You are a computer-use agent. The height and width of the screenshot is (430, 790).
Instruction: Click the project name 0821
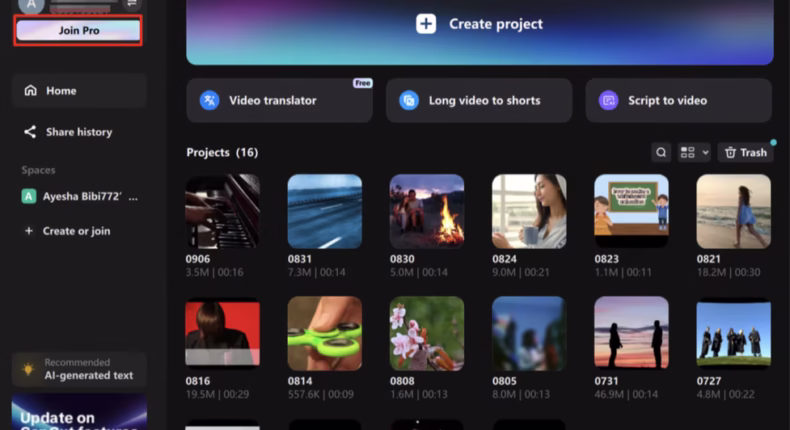pos(708,259)
